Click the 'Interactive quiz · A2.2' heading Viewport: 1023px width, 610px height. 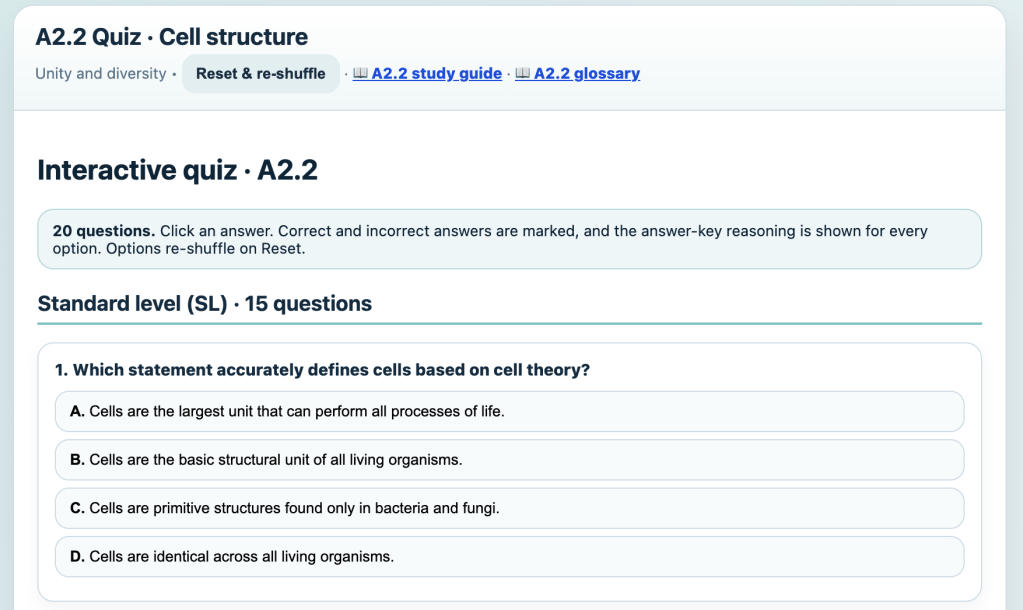tap(177, 171)
